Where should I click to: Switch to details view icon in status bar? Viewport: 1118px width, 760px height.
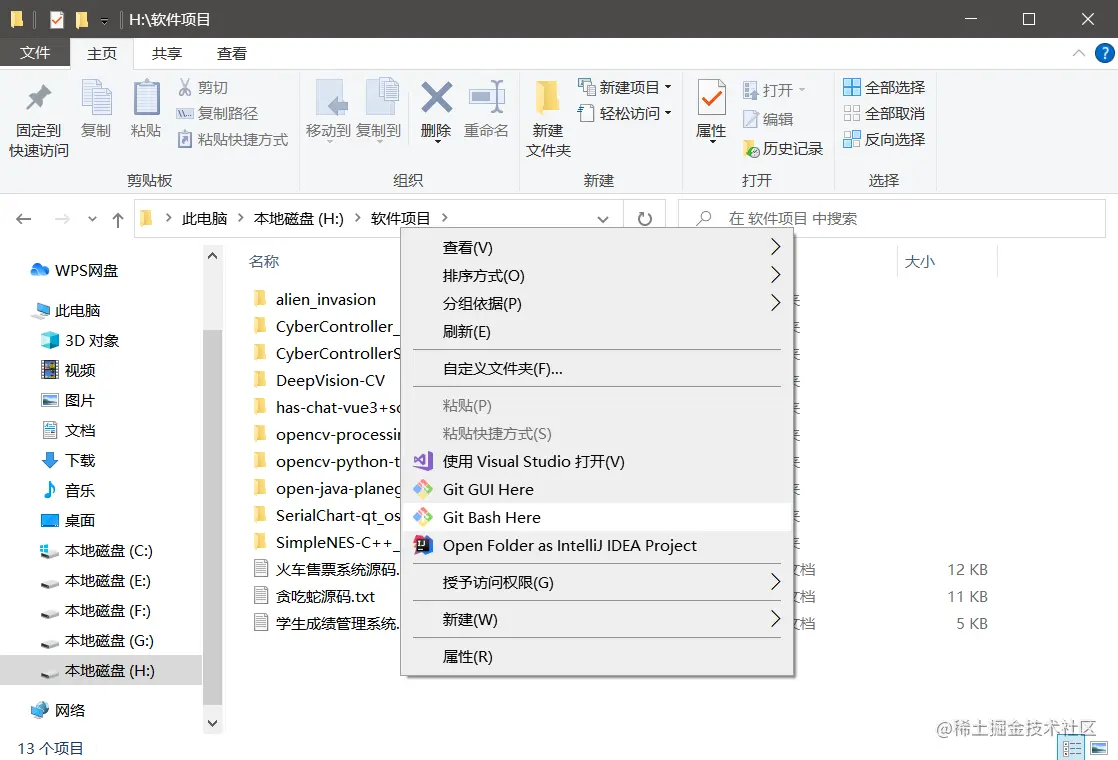click(x=1072, y=749)
